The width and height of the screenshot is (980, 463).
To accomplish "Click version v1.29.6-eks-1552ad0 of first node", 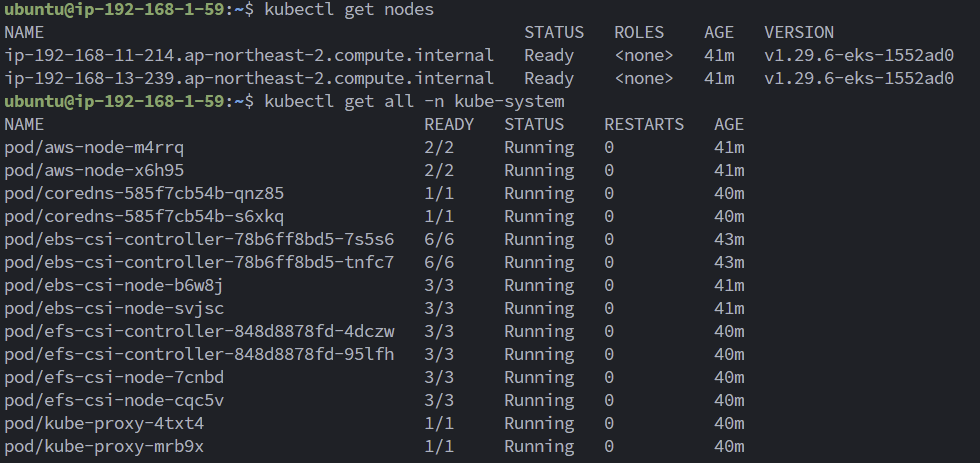I will (x=859, y=55).
